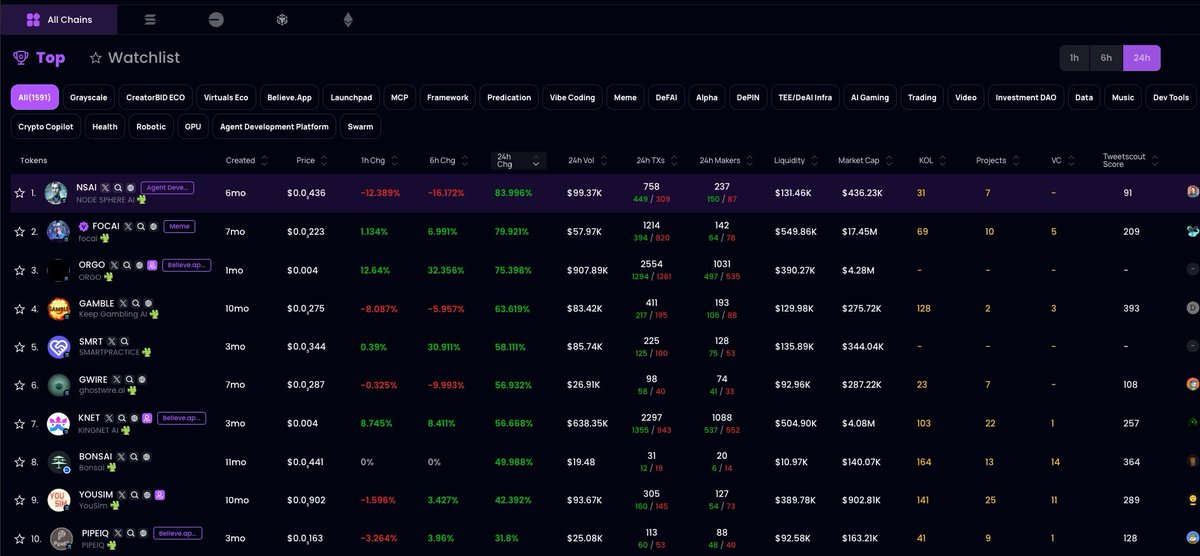
Task: Click the purple launchpad icon next to KNET
Action: tap(146, 419)
